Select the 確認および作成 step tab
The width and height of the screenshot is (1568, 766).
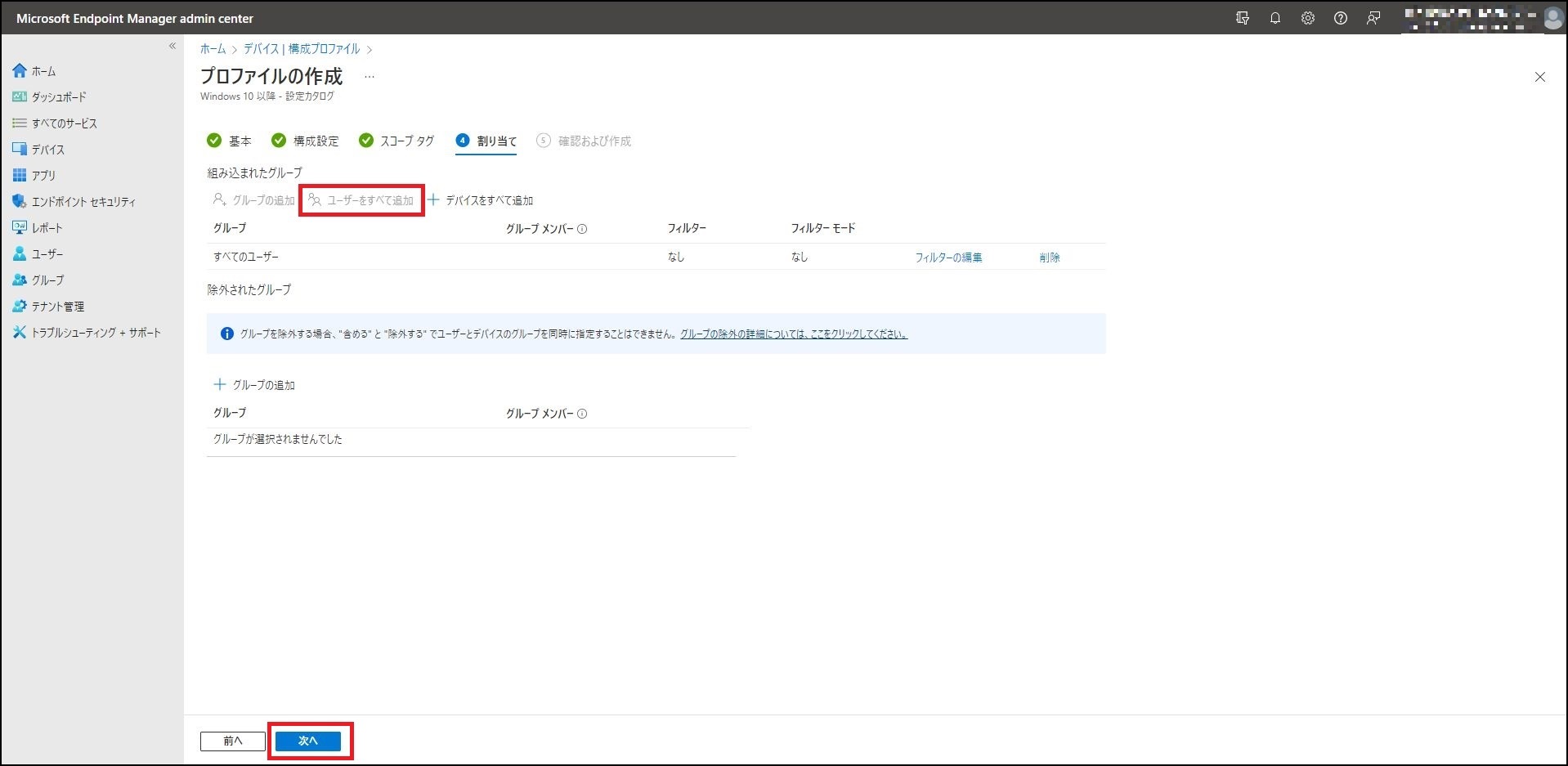pyautogui.click(x=584, y=141)
